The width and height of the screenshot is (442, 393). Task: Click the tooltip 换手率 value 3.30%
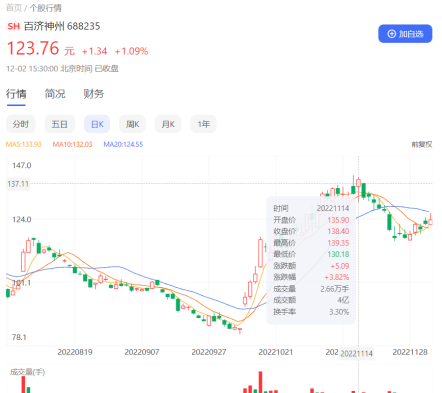(339, 312)
